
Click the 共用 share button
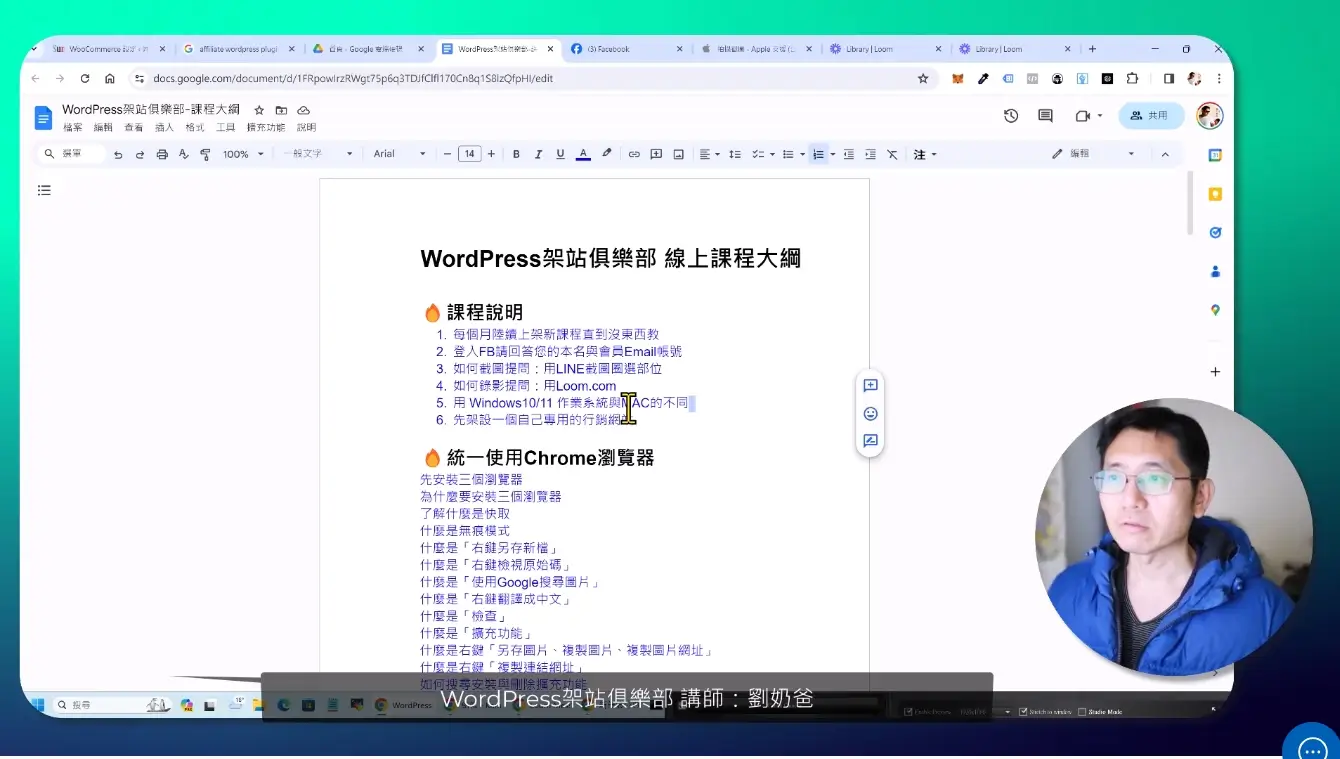pos(1151,116)
